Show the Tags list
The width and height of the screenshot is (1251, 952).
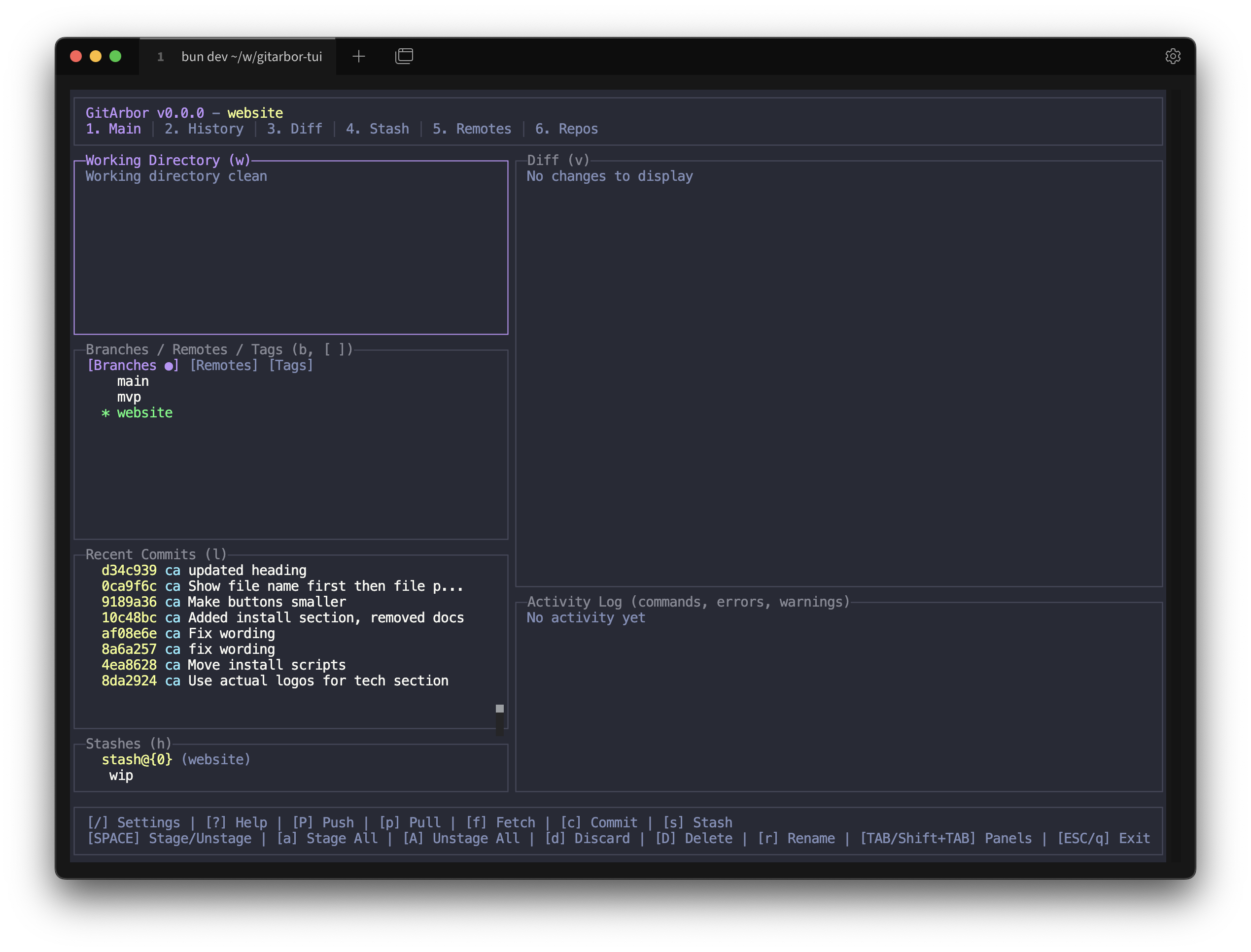[291, 365]
